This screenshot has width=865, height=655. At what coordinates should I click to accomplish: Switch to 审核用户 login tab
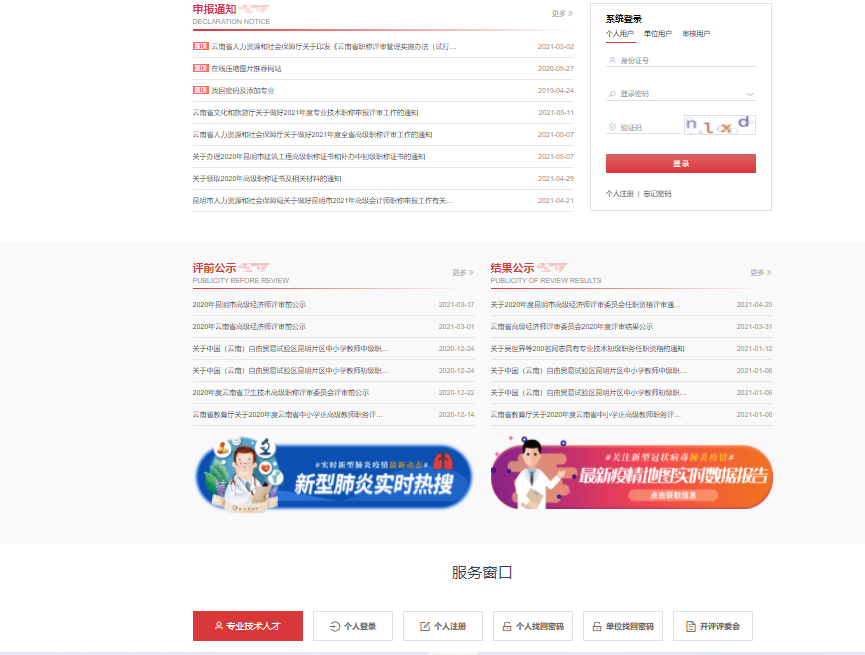click(x=696, y=34)
